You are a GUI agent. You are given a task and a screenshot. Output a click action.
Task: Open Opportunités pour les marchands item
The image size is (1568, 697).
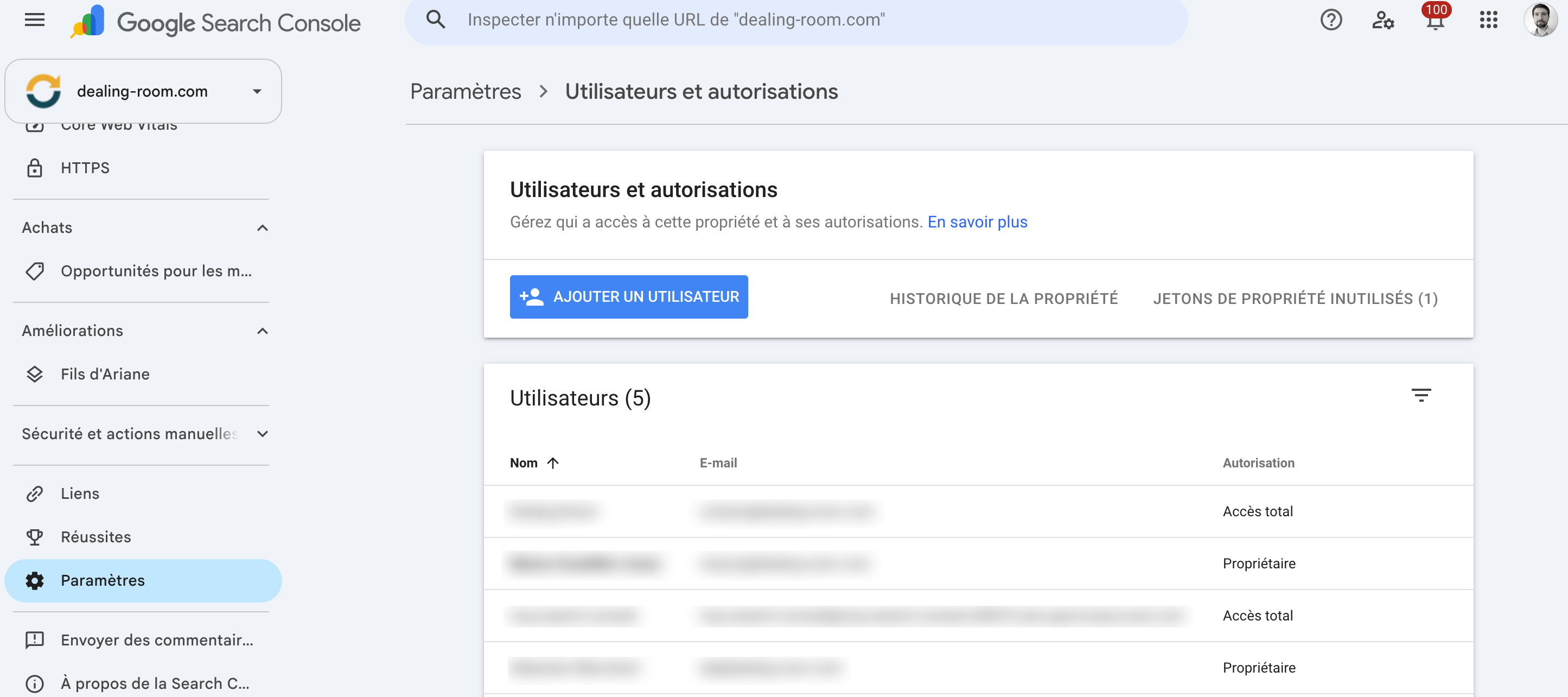[x=143, y=271]
